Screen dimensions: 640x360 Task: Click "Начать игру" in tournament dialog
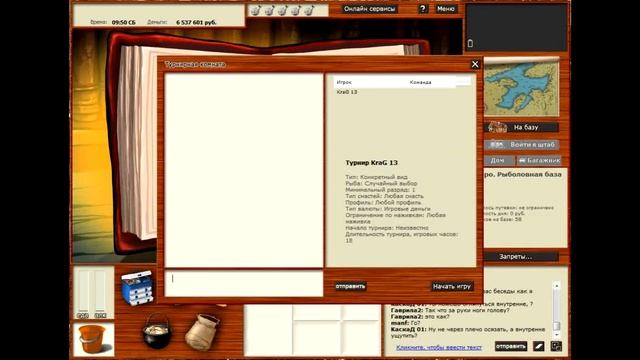[x=452, y=286]
